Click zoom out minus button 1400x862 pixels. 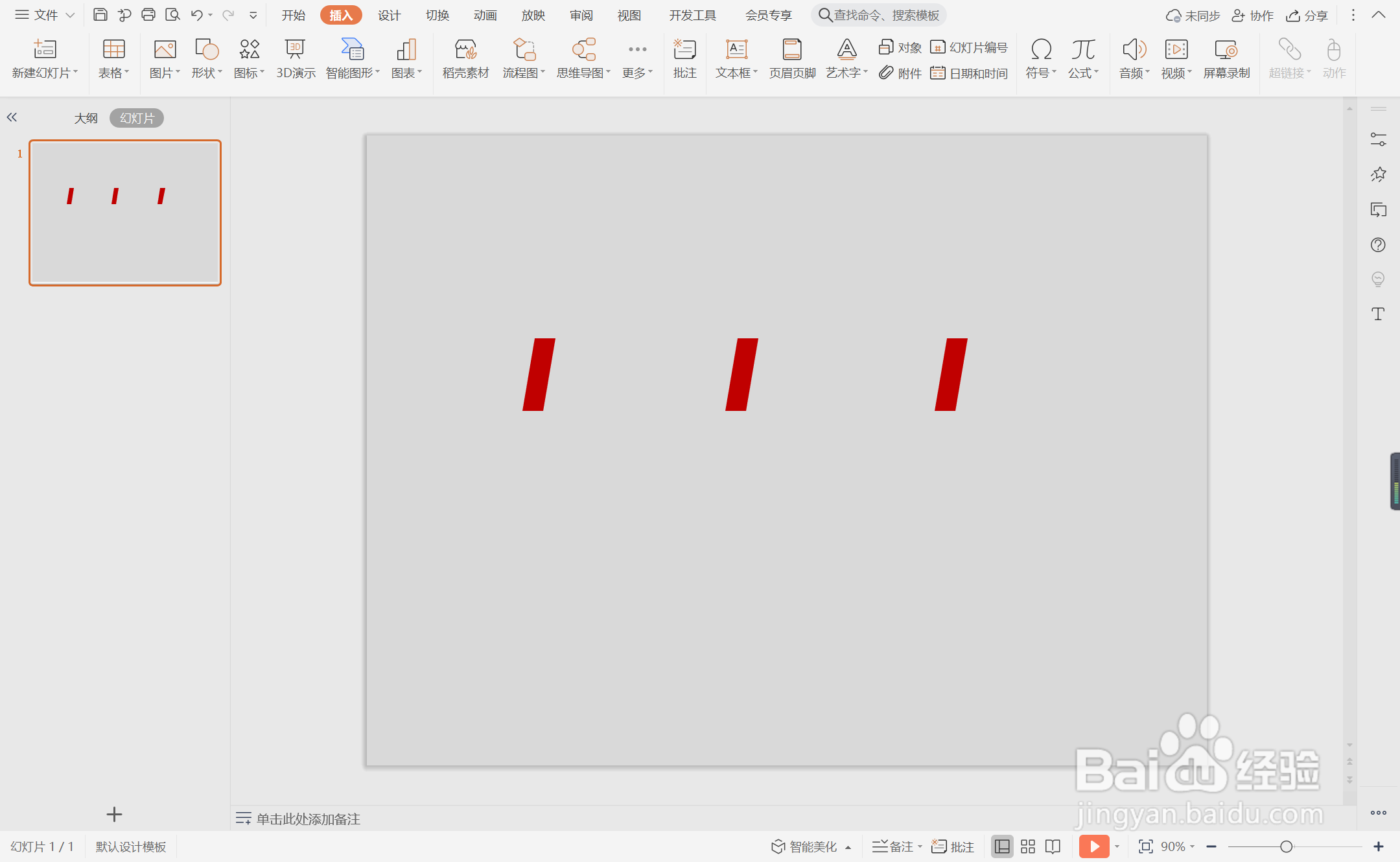pos(1211,846)
